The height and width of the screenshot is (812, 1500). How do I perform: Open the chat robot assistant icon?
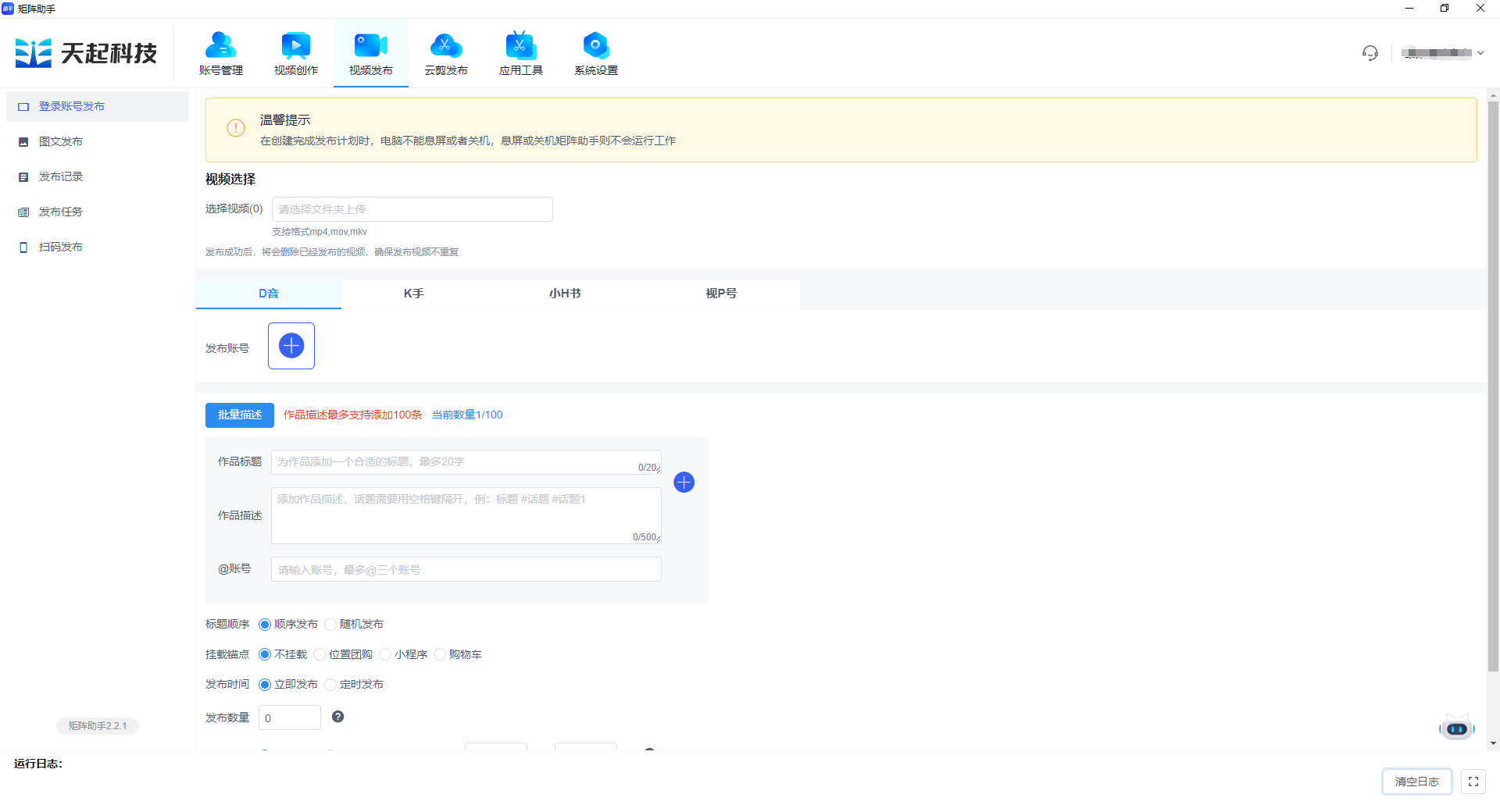(1456, 728)
